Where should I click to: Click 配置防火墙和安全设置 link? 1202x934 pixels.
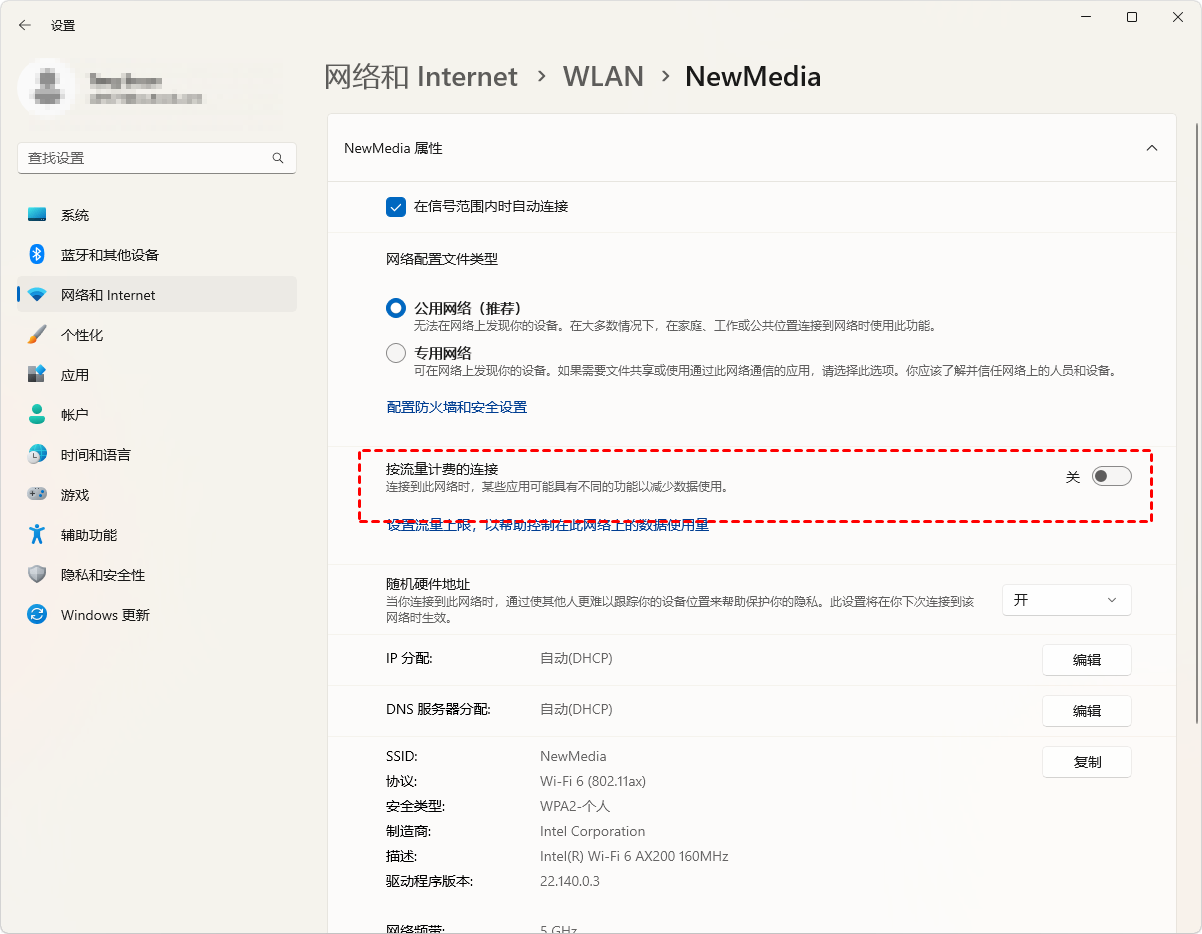(456, 407)
